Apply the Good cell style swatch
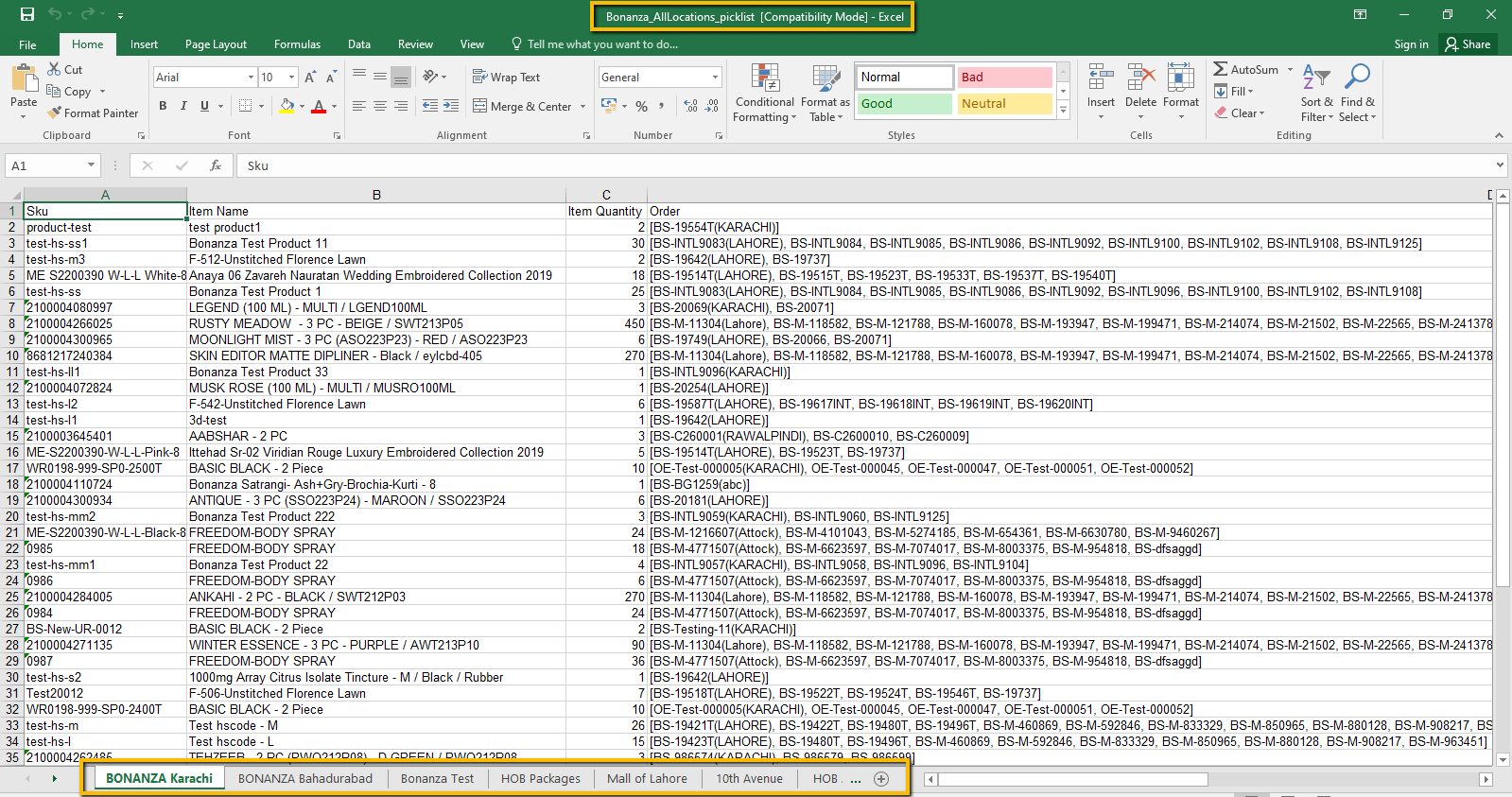Image resolution: width=1512 pixels, height=797 pixels. tap(904, 104)
